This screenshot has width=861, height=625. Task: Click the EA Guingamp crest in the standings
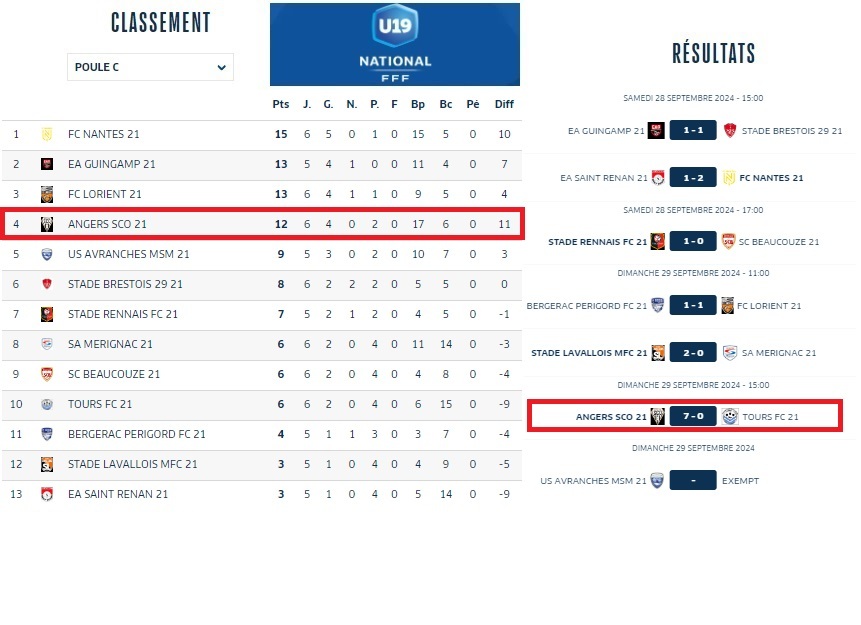tap(47, 164)
